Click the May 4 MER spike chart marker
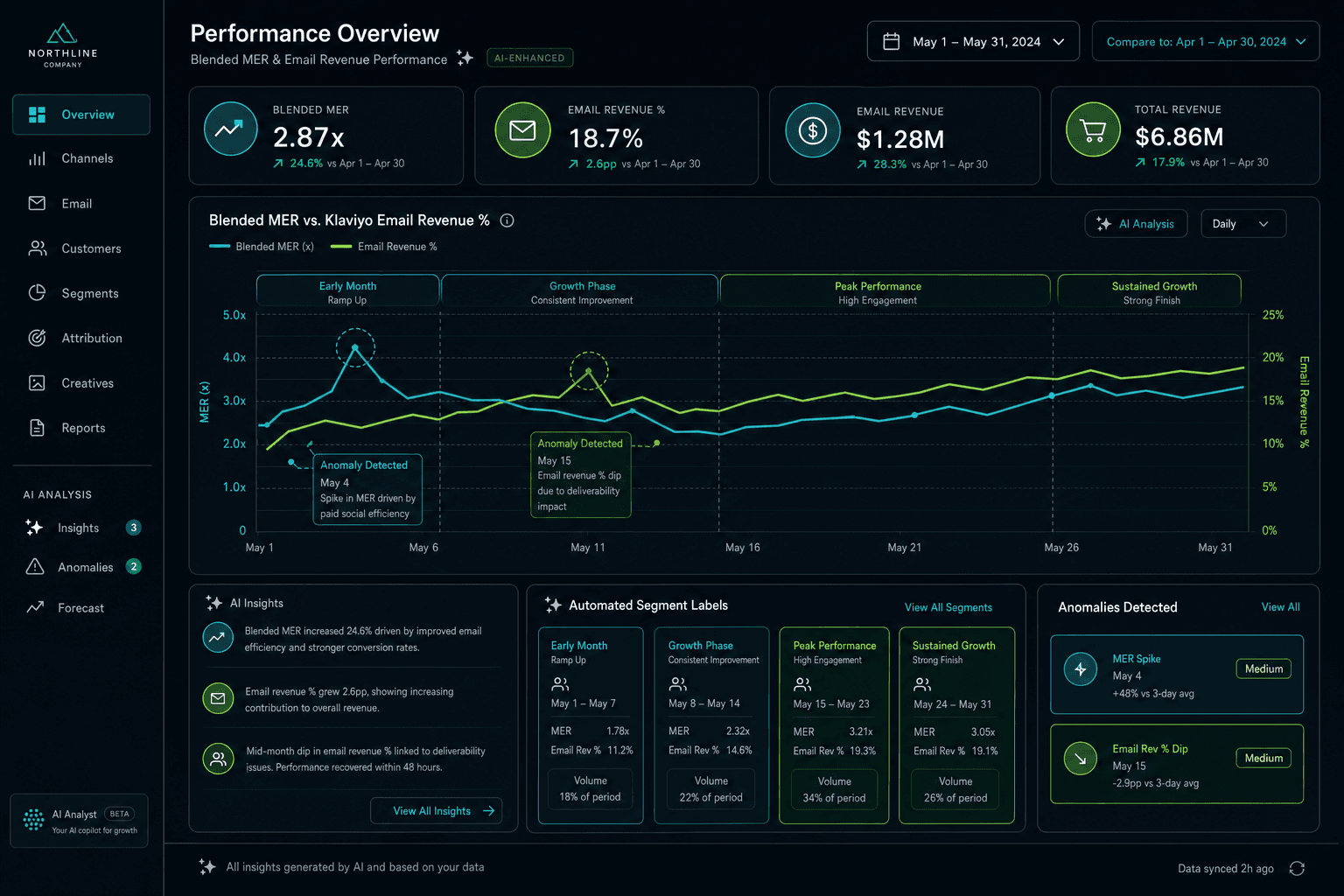 pyautogui.click(x=355, y=347)
